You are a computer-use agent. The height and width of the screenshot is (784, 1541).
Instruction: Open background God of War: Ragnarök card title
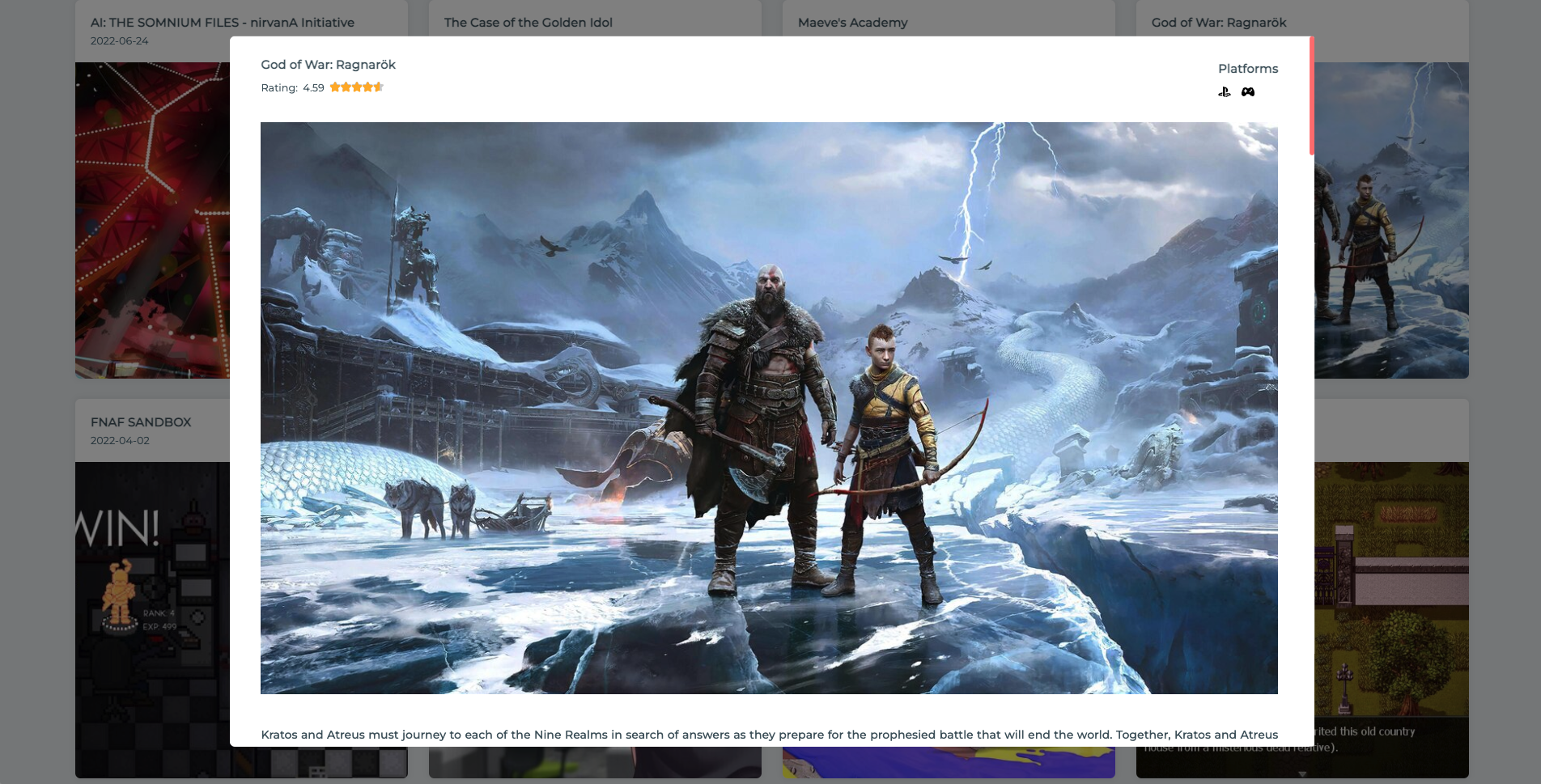(x=1219, y=23)
